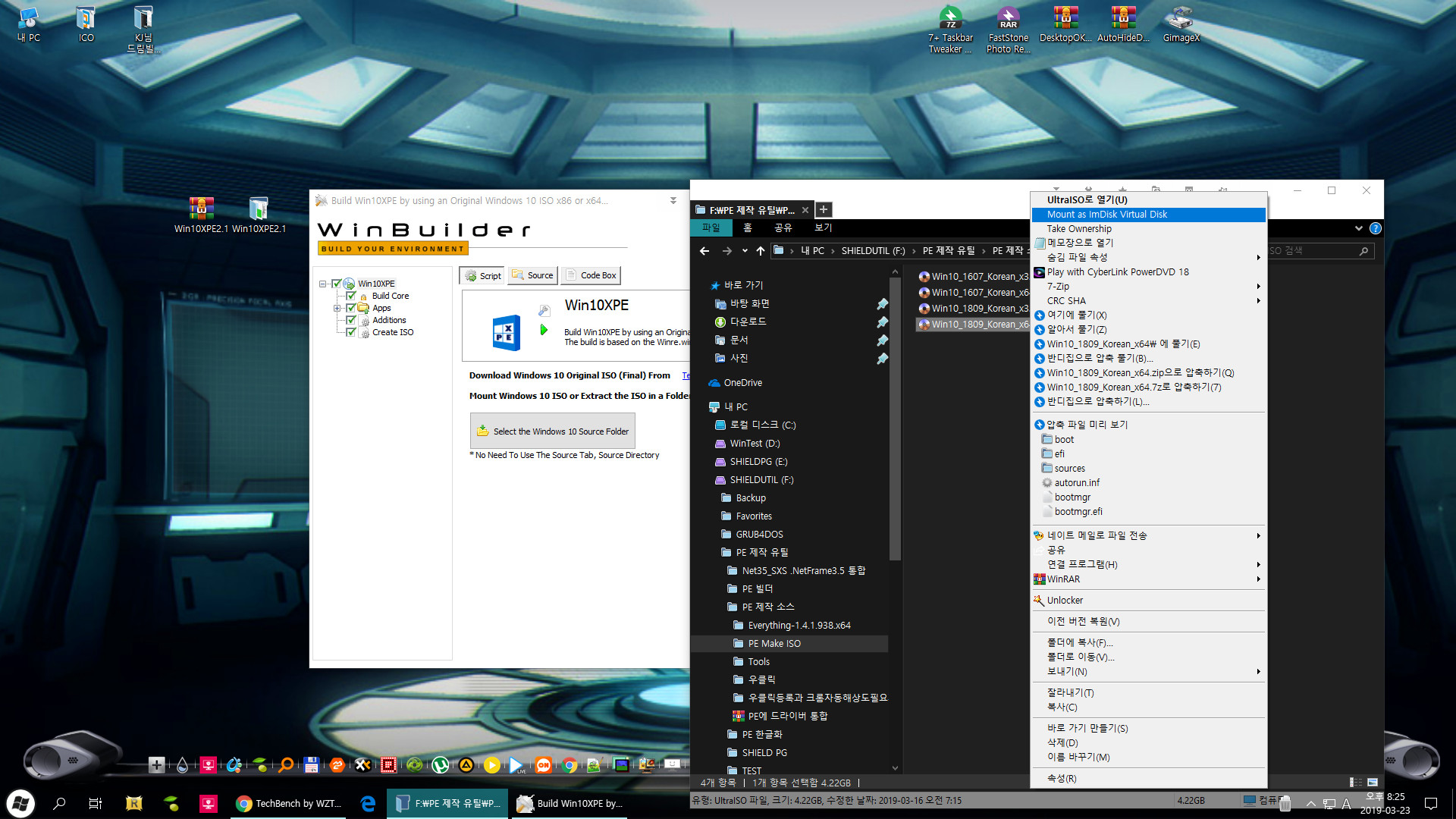This screenshot has height=819, width=1456.
Task: Open taskbar search magnifier
Action: coord(59,803)
